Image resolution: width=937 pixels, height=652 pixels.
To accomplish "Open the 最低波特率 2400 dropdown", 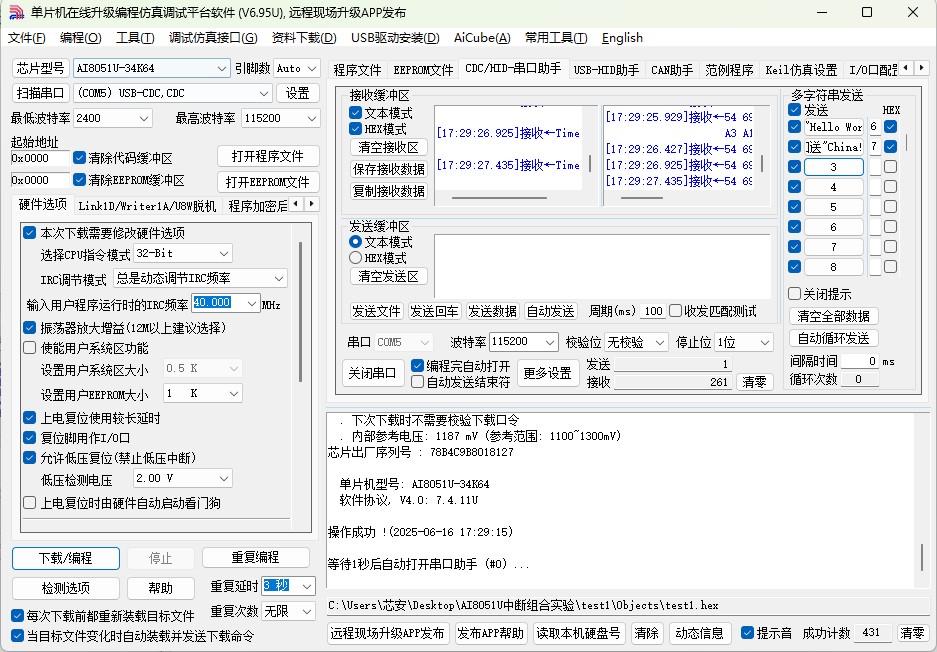I will [143, 118].
